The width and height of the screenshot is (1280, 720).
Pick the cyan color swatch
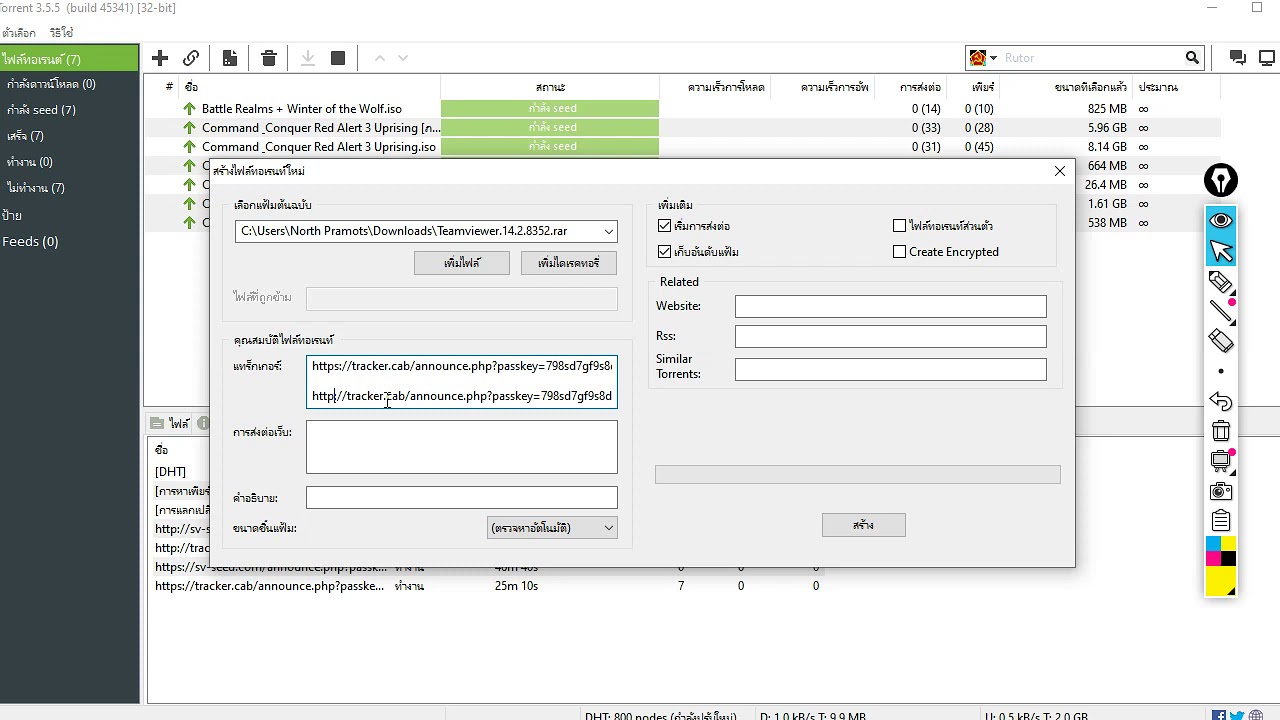[x=1214, y=544]
